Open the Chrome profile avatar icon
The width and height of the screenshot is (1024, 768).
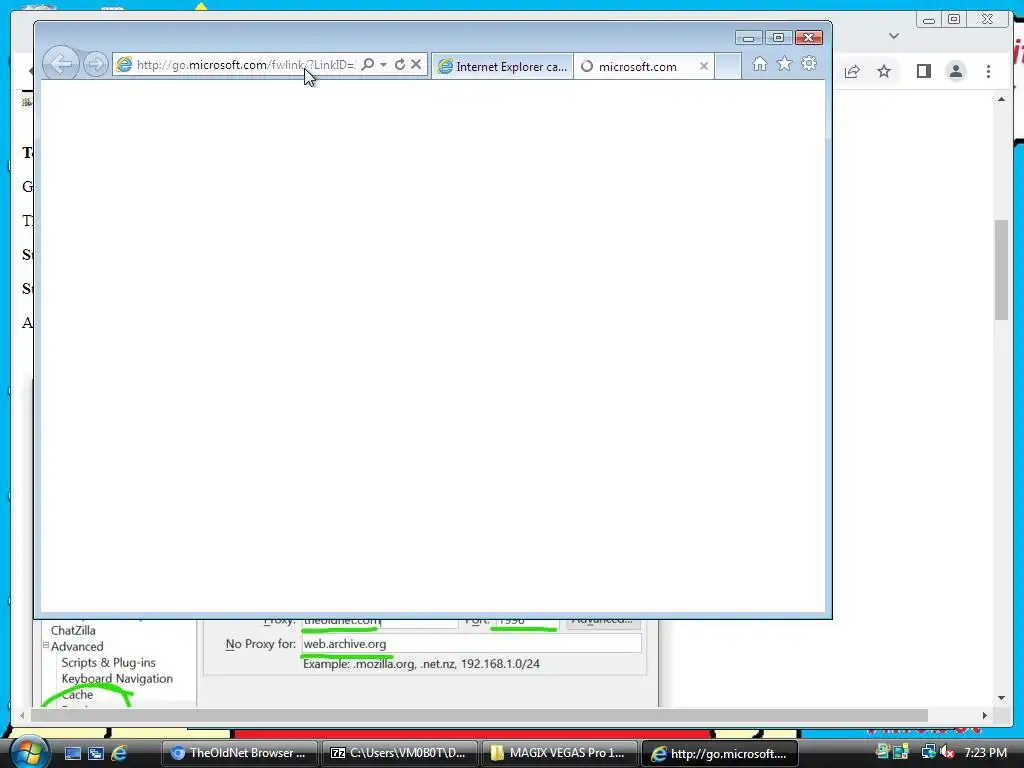(x=956, y=71)
